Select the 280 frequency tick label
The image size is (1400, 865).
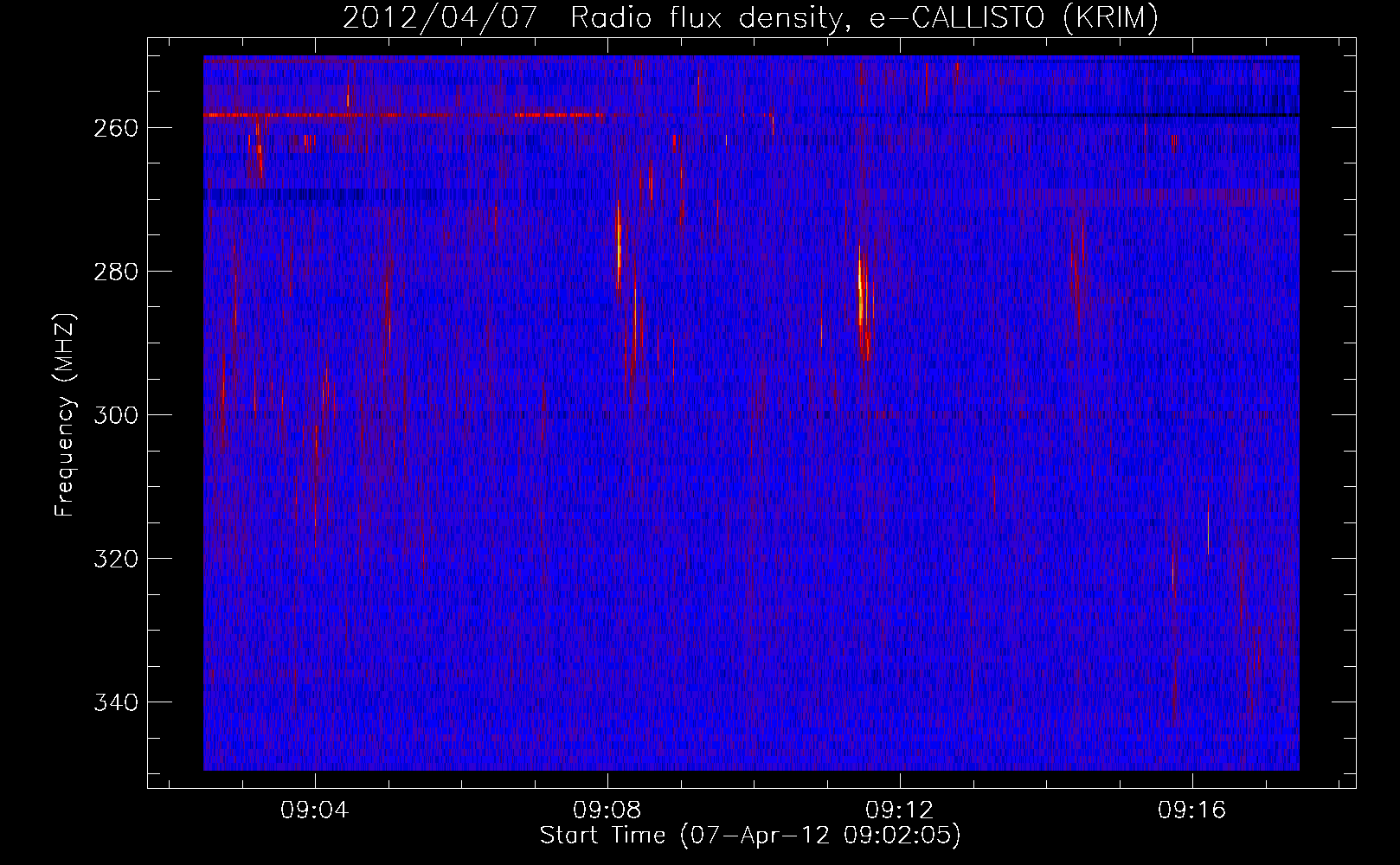click(116, 272)
